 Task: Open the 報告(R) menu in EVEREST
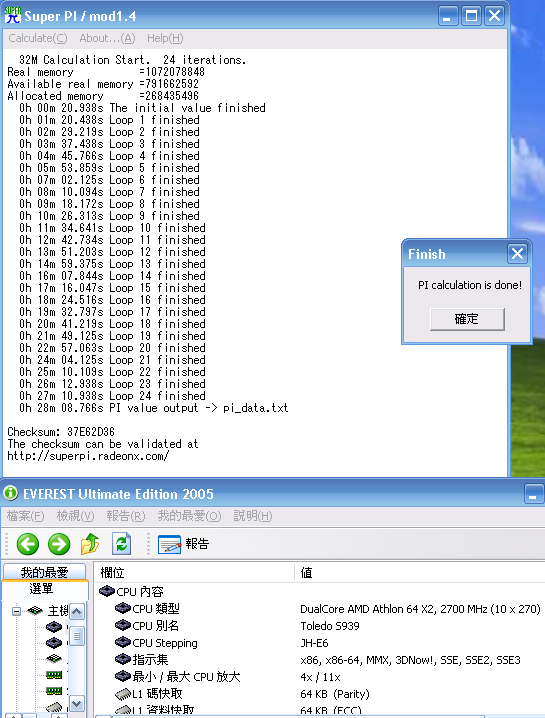tap(125, 516)
